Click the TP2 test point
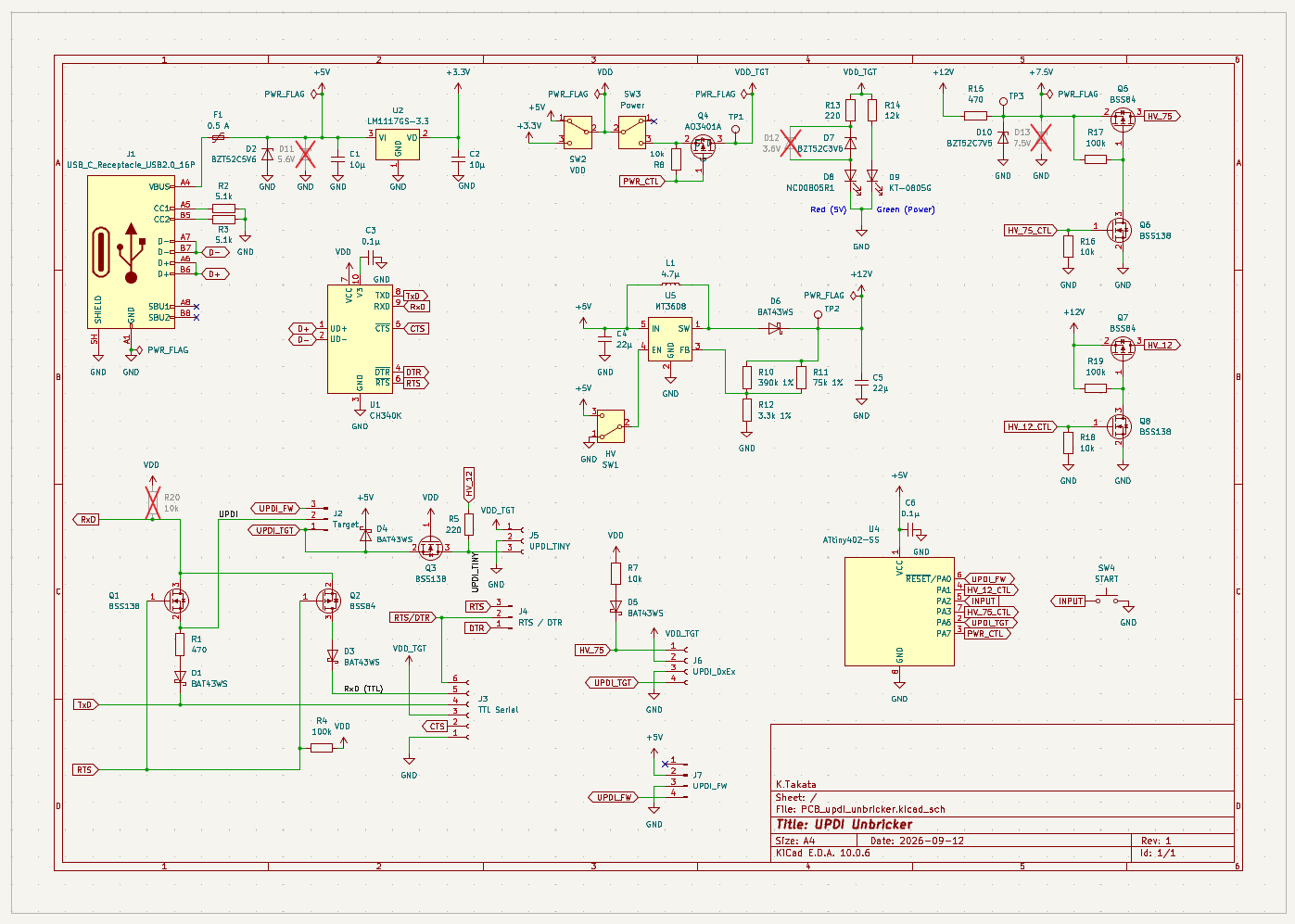Viewport: 1295px width, 924px height. pos(818,316)
